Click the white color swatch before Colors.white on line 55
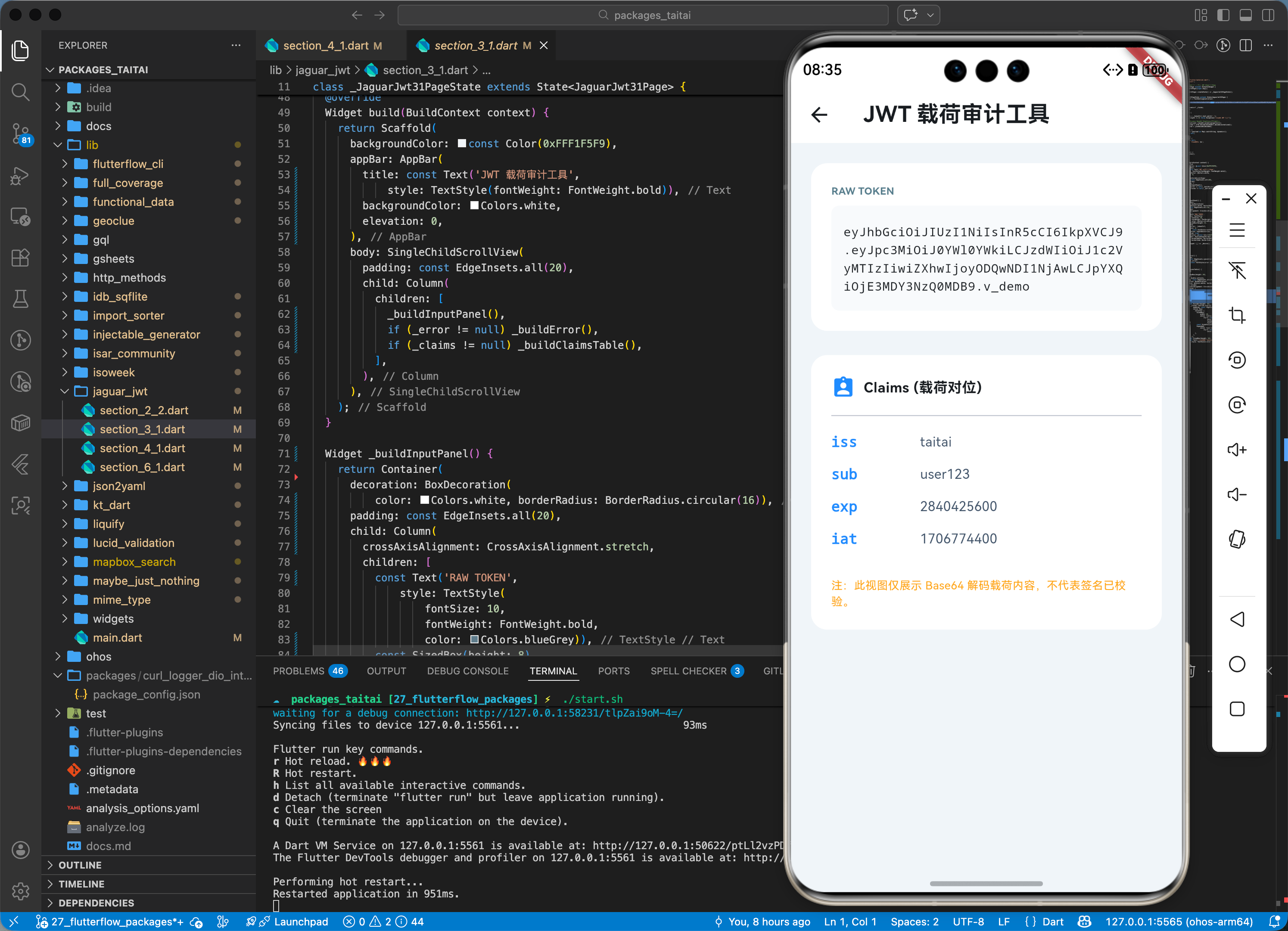Screen dimensions: 1288x931 474,205
